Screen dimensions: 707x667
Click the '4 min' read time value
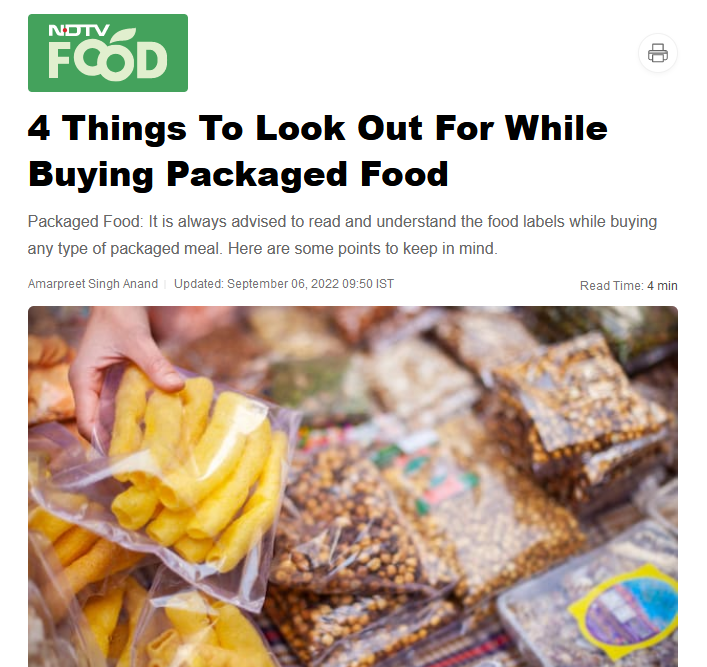(x=662, y=285)
